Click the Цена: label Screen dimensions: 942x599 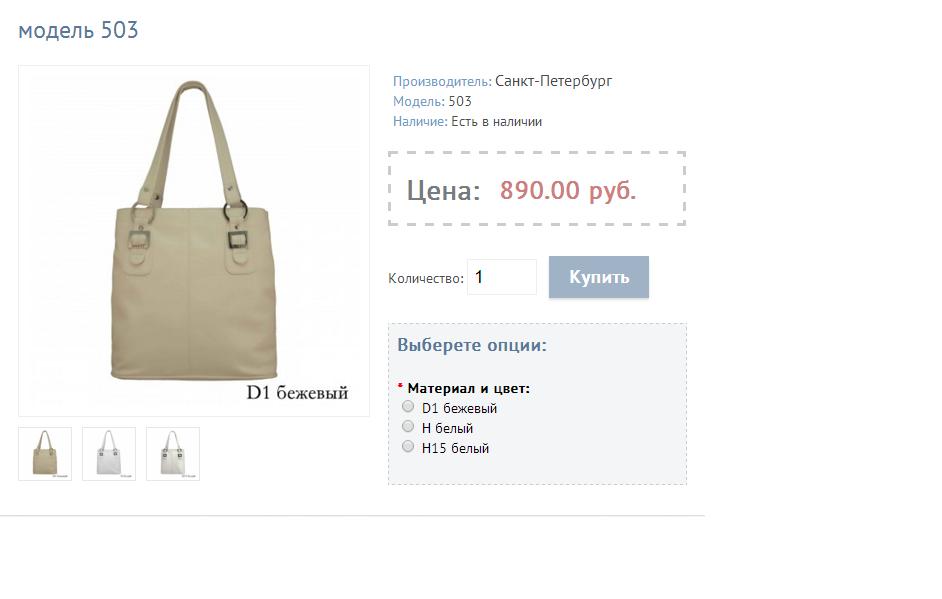click(x=443, y=190)
